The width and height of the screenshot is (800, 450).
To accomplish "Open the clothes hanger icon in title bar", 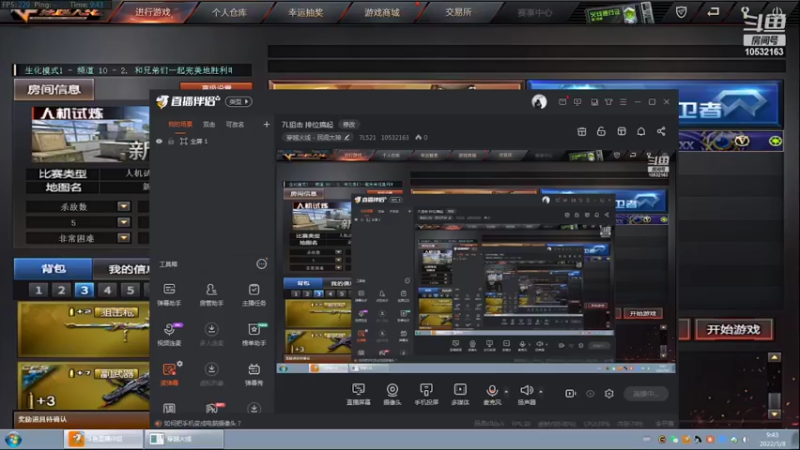I will tap(609, 102).
